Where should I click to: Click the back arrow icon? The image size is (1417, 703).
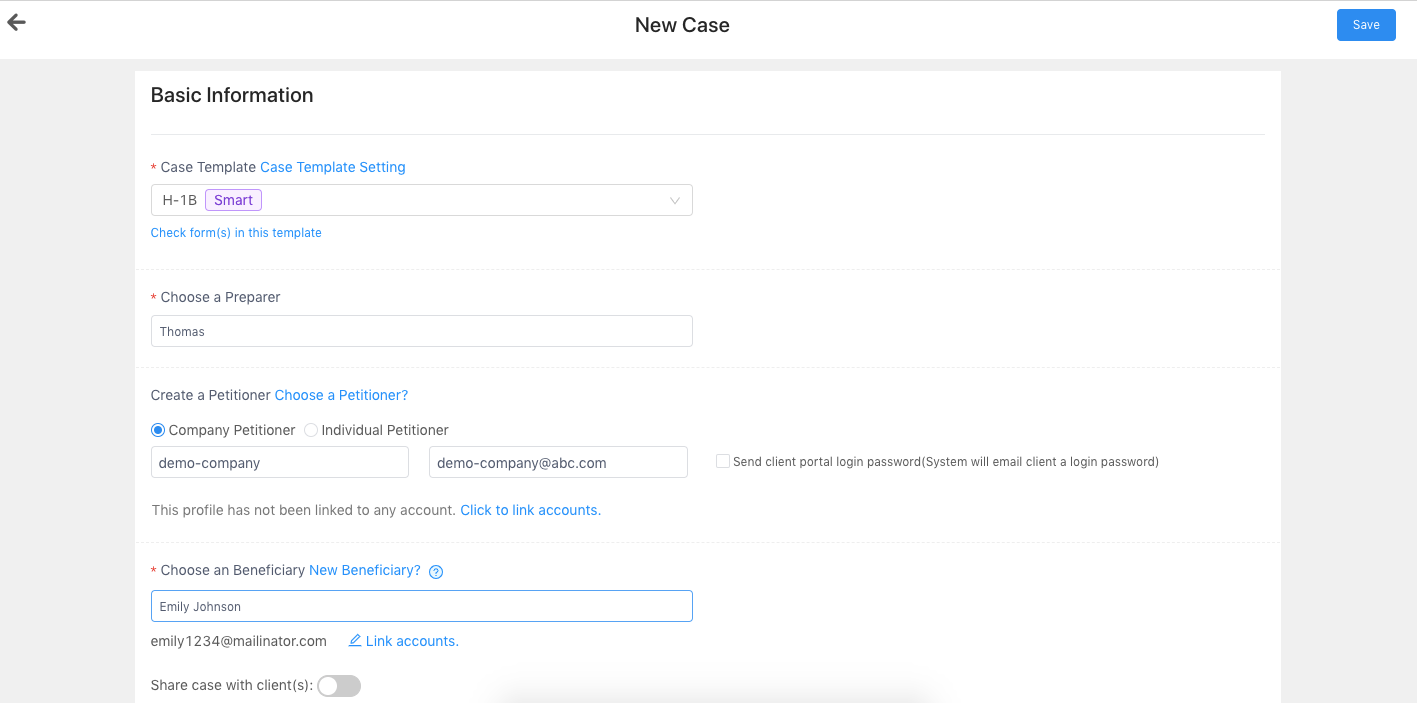click(x=16, y=23)
